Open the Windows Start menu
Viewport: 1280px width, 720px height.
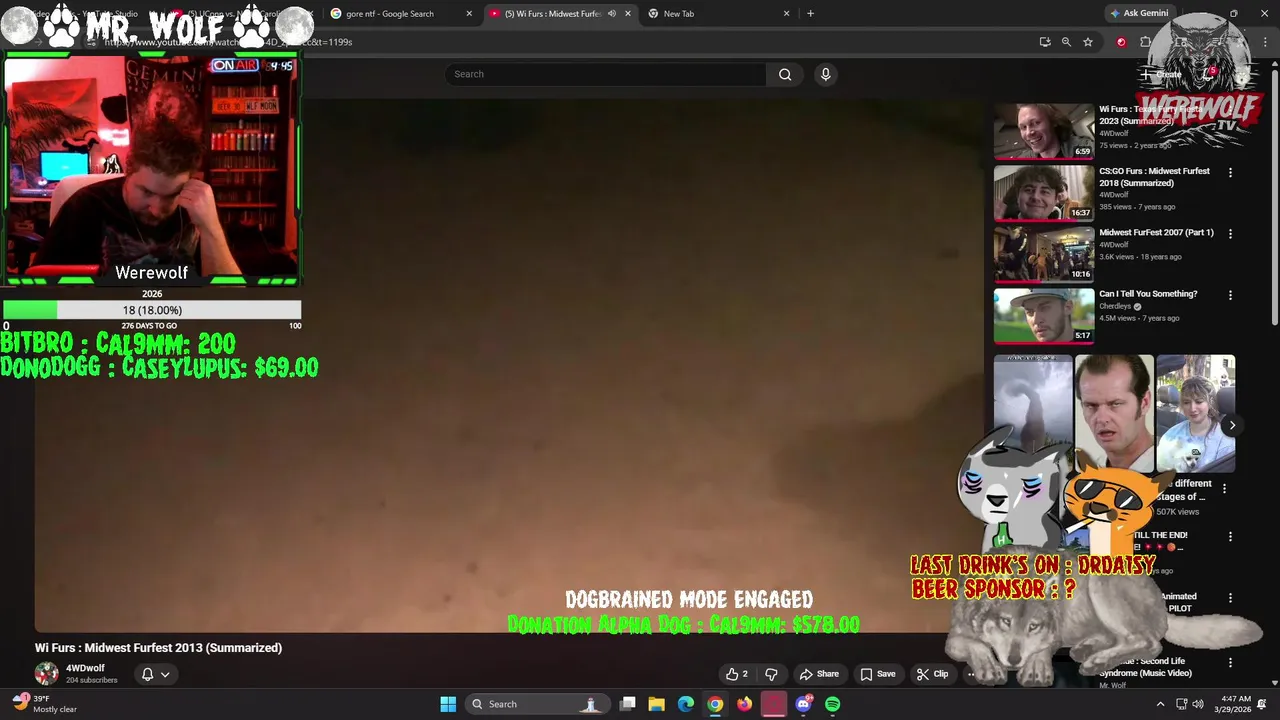click(x=448, y=704)
